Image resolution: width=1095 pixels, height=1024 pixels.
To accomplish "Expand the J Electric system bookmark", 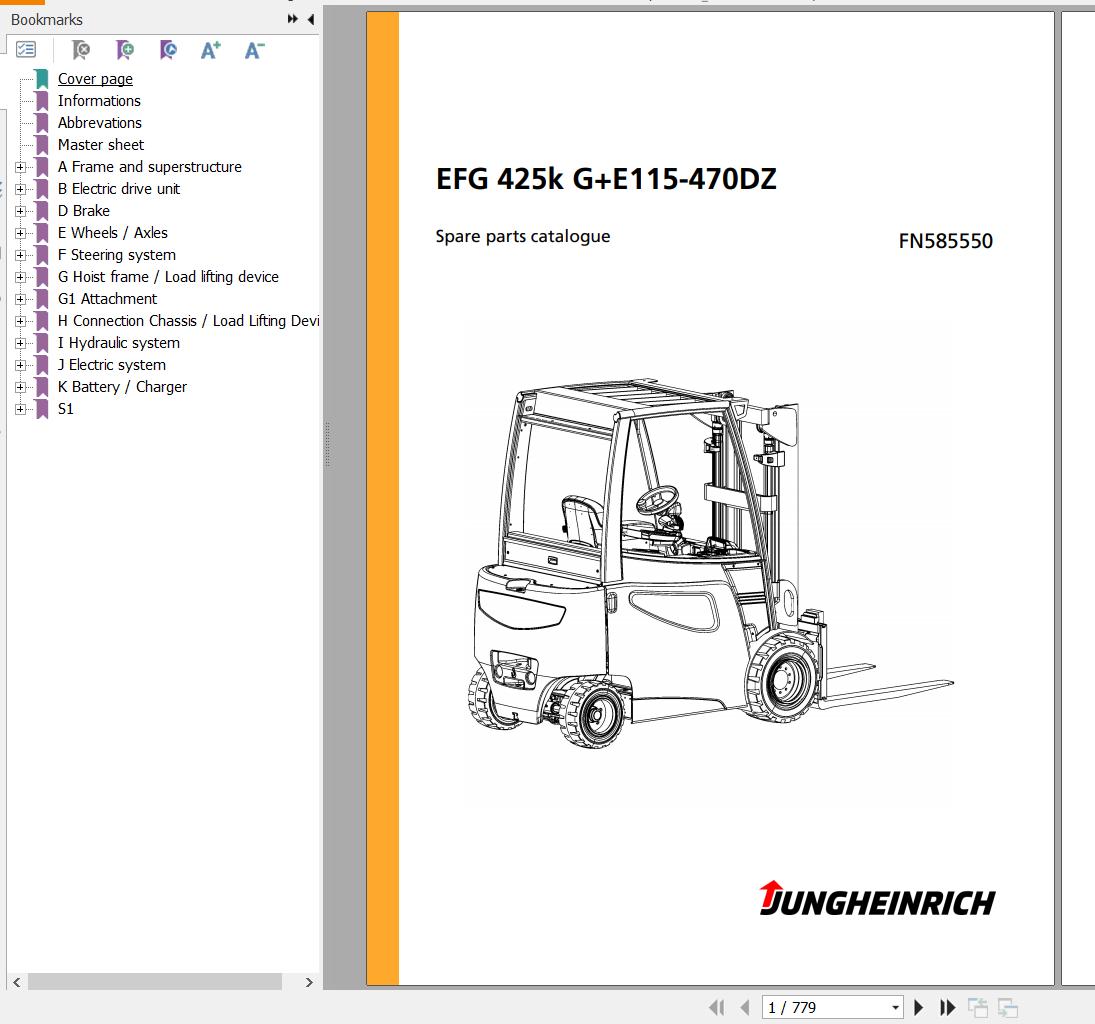I will pyautogui.click(x=22, y=364).
